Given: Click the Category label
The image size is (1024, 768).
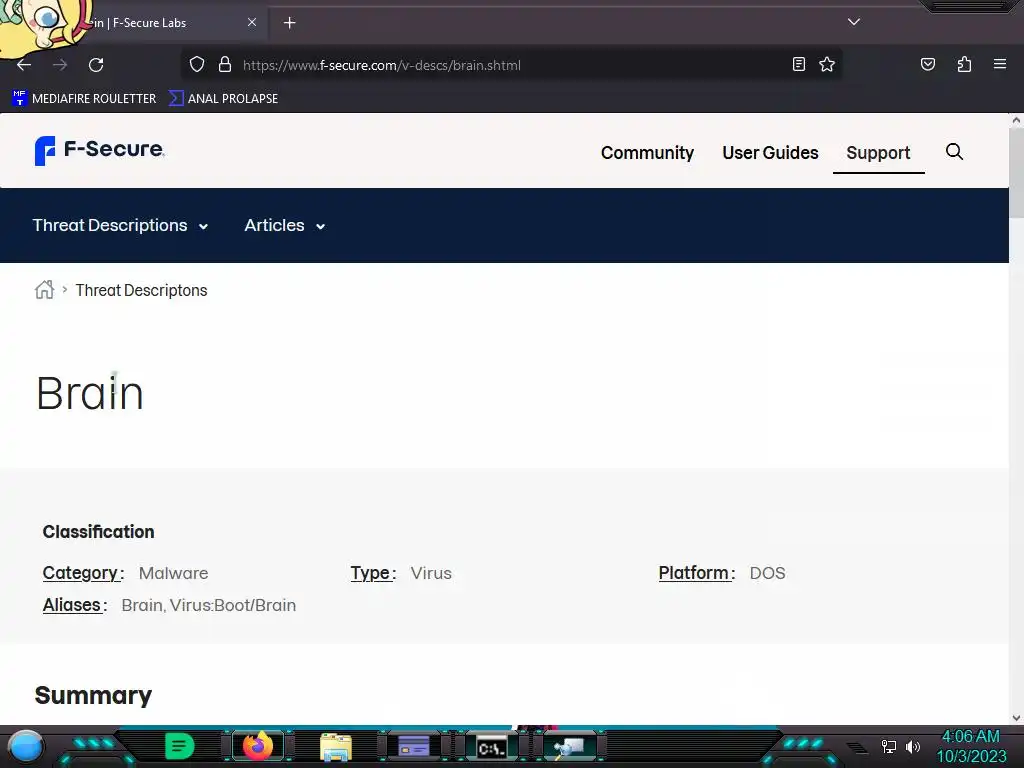Looking at the screenshot, I should 83,573.
